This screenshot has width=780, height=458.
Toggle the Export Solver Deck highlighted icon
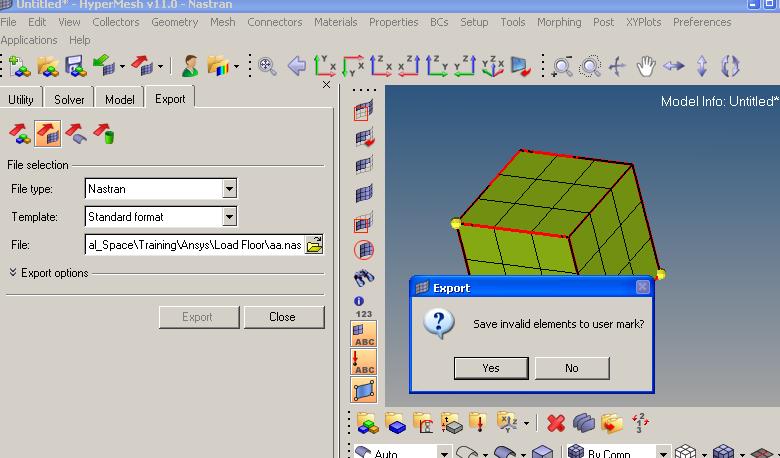[x=48, y=134]
